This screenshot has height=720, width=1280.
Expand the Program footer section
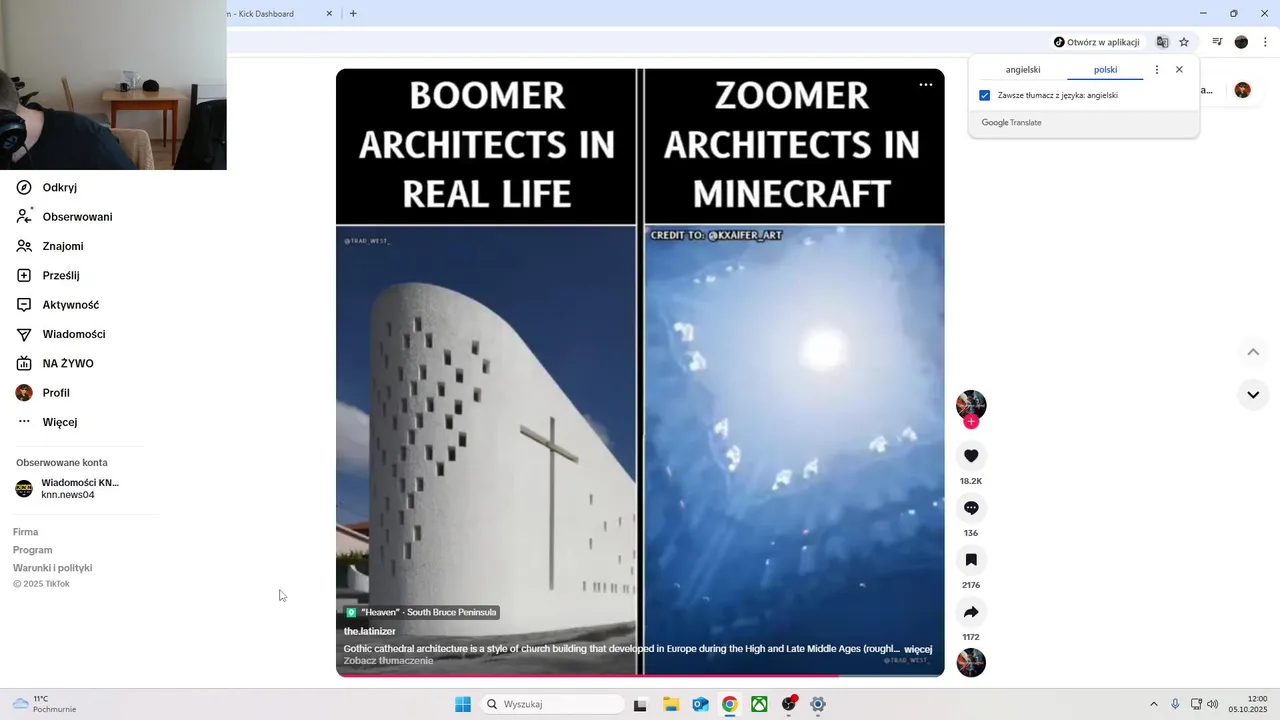[33, 550]
